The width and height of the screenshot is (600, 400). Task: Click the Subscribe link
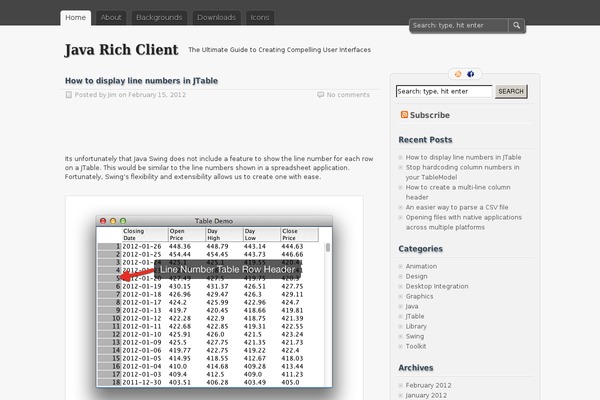point(430,115)
